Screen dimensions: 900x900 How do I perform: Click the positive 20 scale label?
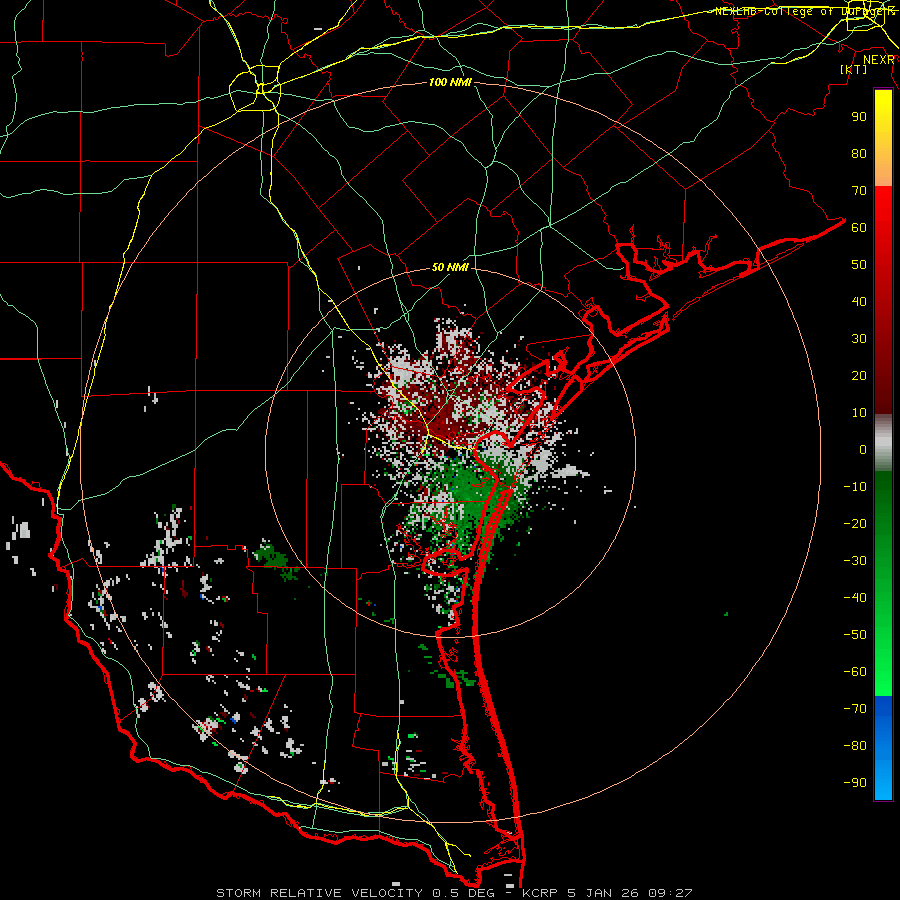tap(859, 375)
